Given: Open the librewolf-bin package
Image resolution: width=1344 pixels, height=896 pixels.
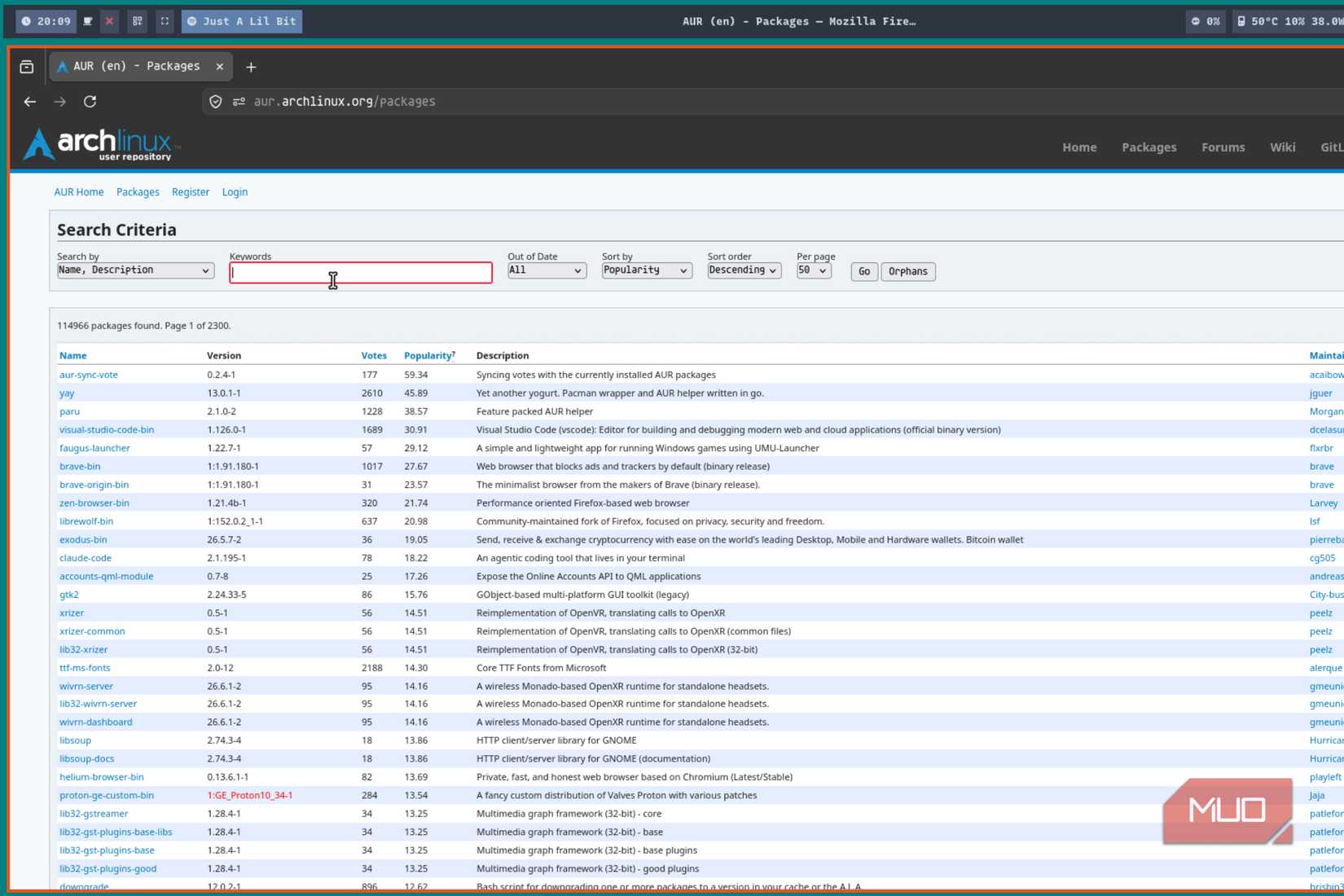Looking at the screenshot, I should point(86,521).
